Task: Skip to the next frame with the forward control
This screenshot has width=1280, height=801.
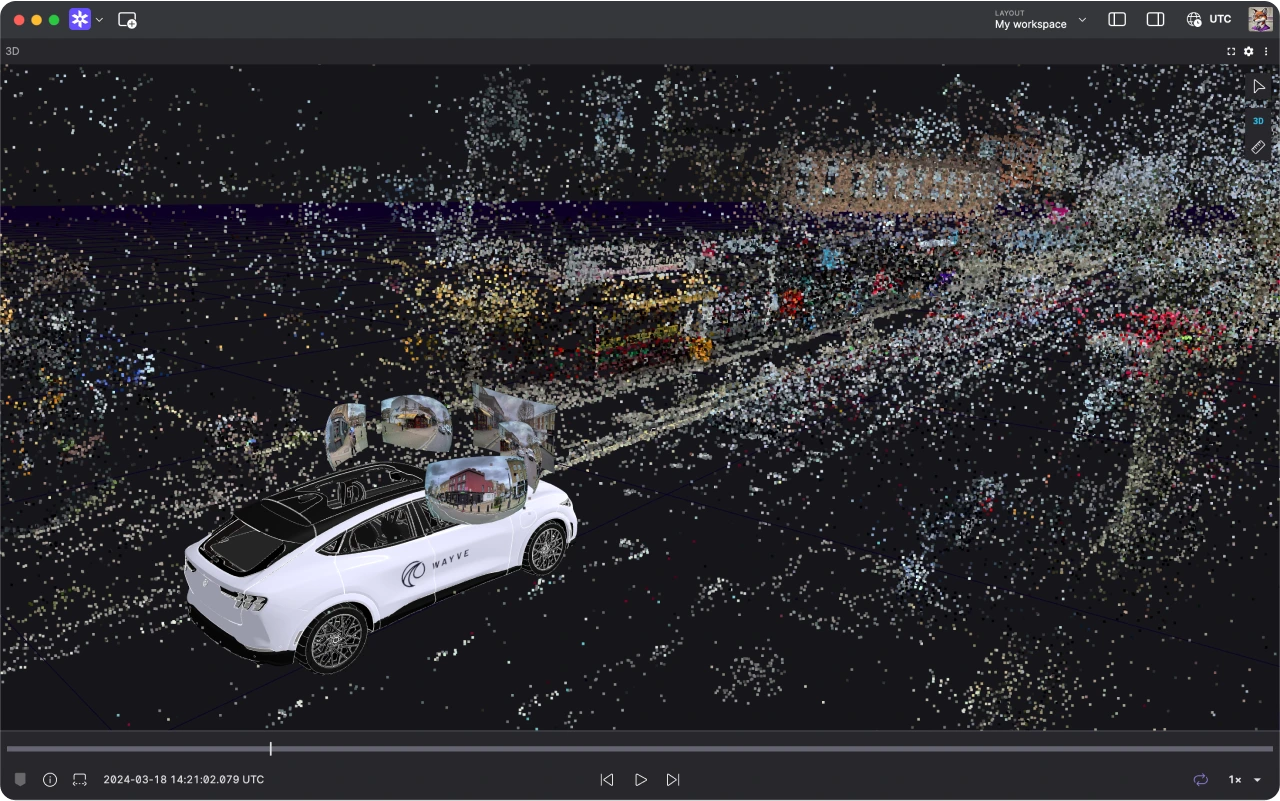Action: tap(673, 779)
